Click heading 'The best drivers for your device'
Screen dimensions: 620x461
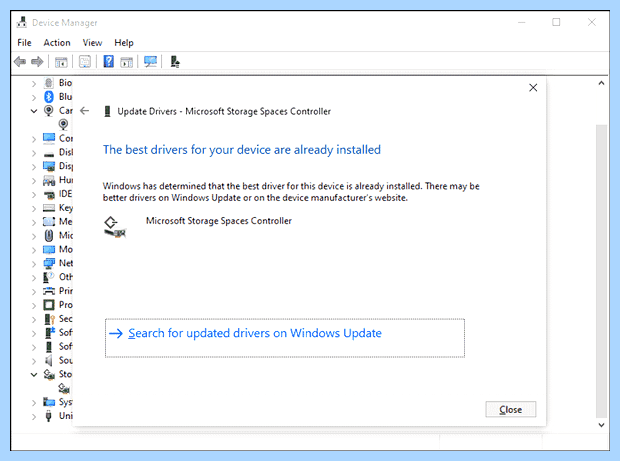coord(242,150)
